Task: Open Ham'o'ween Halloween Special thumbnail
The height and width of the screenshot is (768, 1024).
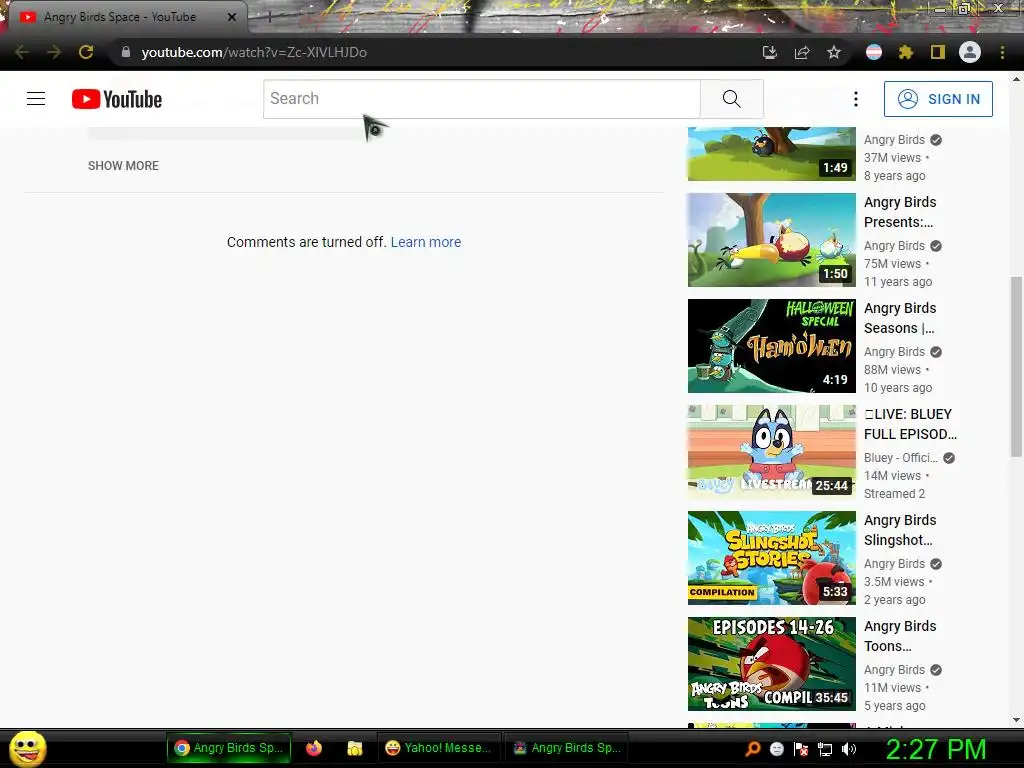Action: [x=771, y=346]
